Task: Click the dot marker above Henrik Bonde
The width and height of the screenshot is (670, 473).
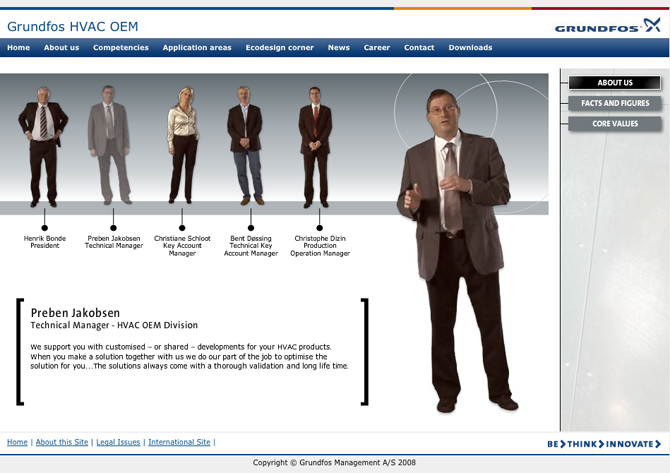Action: pos(44,228)
